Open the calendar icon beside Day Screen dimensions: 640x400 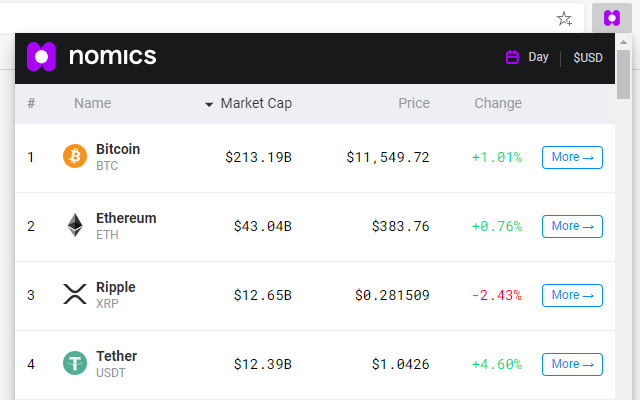coord(512,57)
